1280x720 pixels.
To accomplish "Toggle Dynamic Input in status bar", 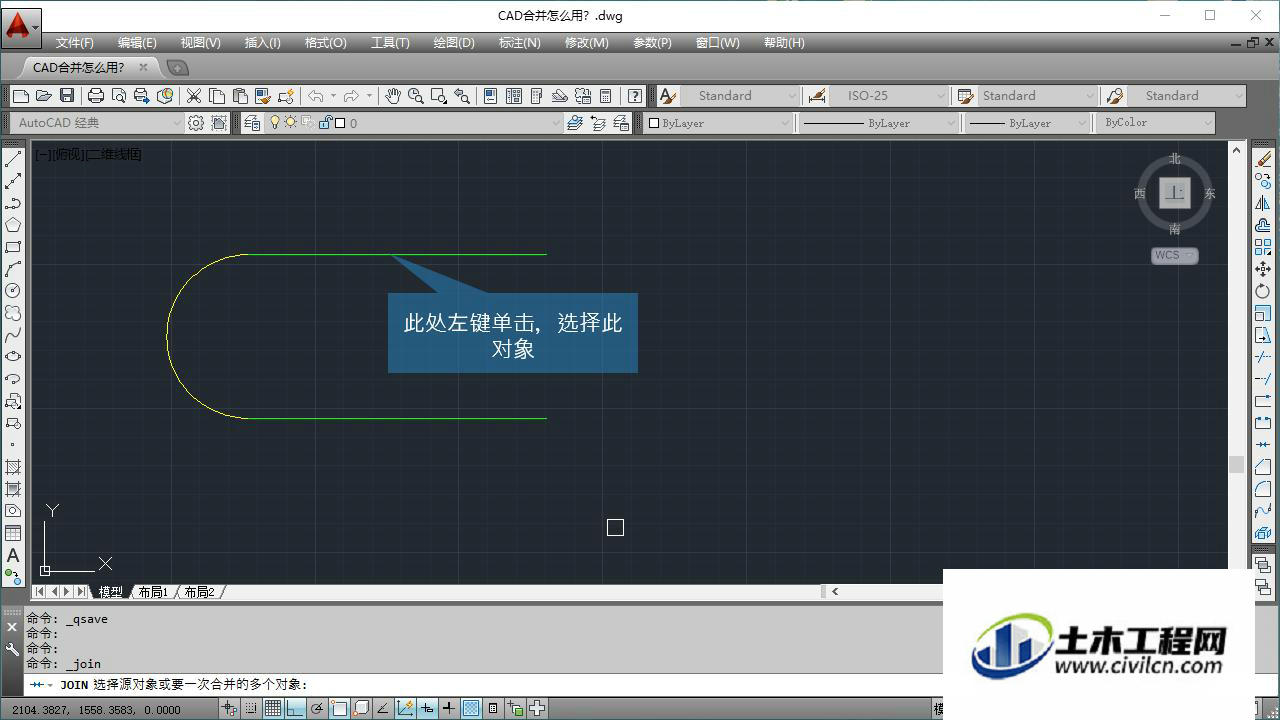I will click(x=427, y=709).
